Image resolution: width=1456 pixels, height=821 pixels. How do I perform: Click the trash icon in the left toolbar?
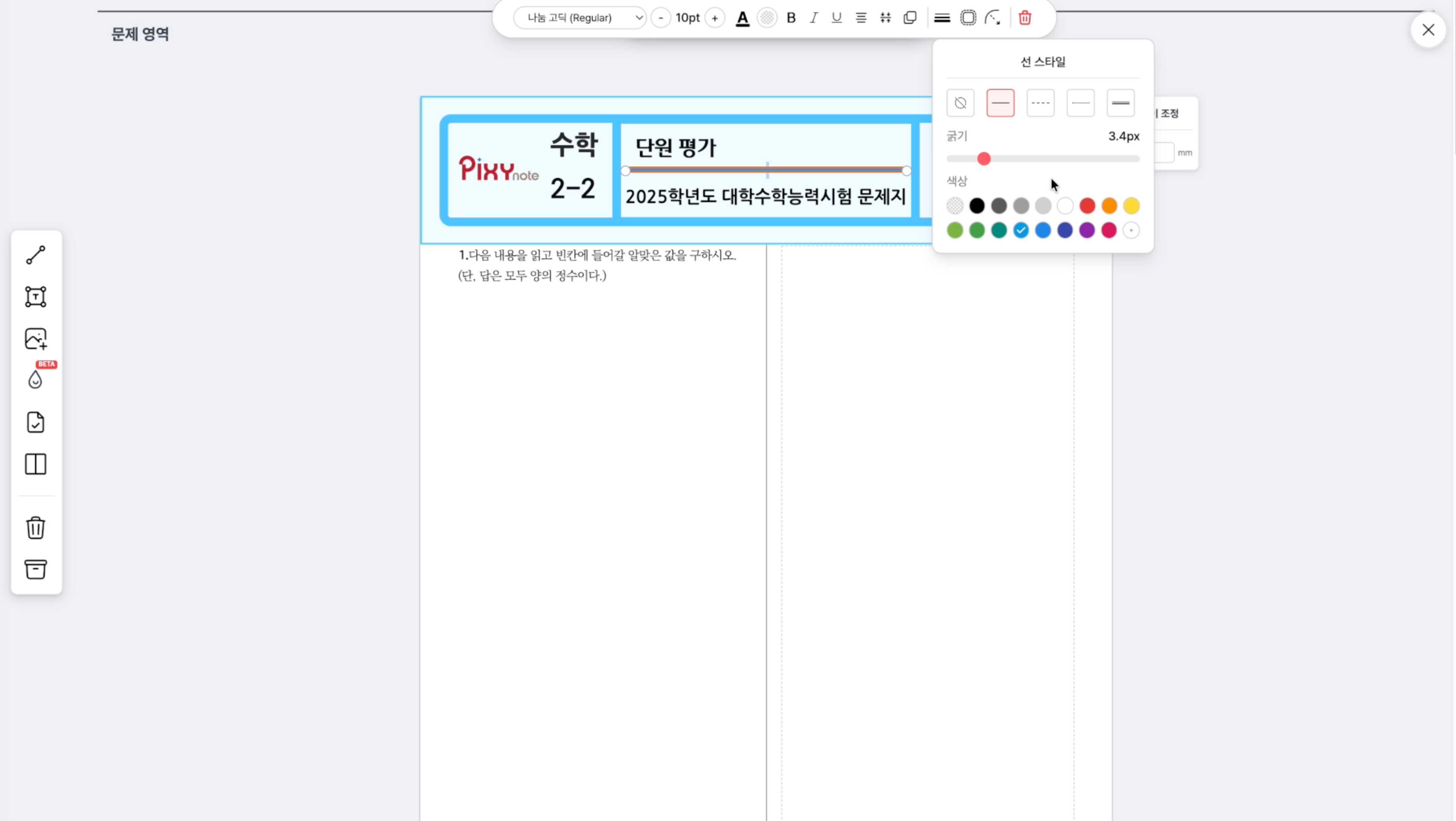[x=35, y=528]
